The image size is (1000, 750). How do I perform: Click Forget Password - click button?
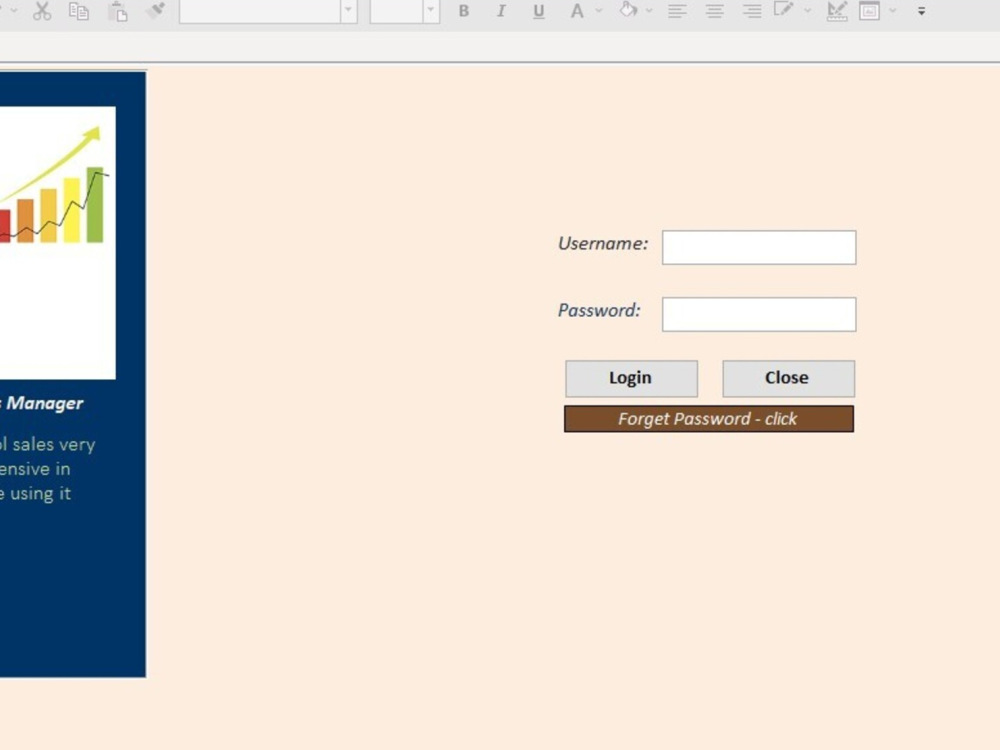coord(709,419)
